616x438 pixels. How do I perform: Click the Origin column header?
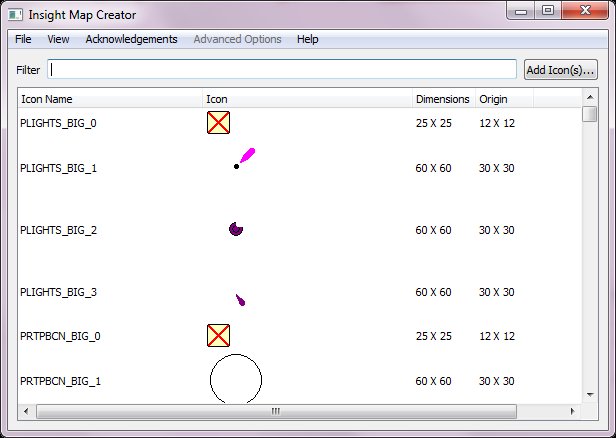(x=503, y=99)
